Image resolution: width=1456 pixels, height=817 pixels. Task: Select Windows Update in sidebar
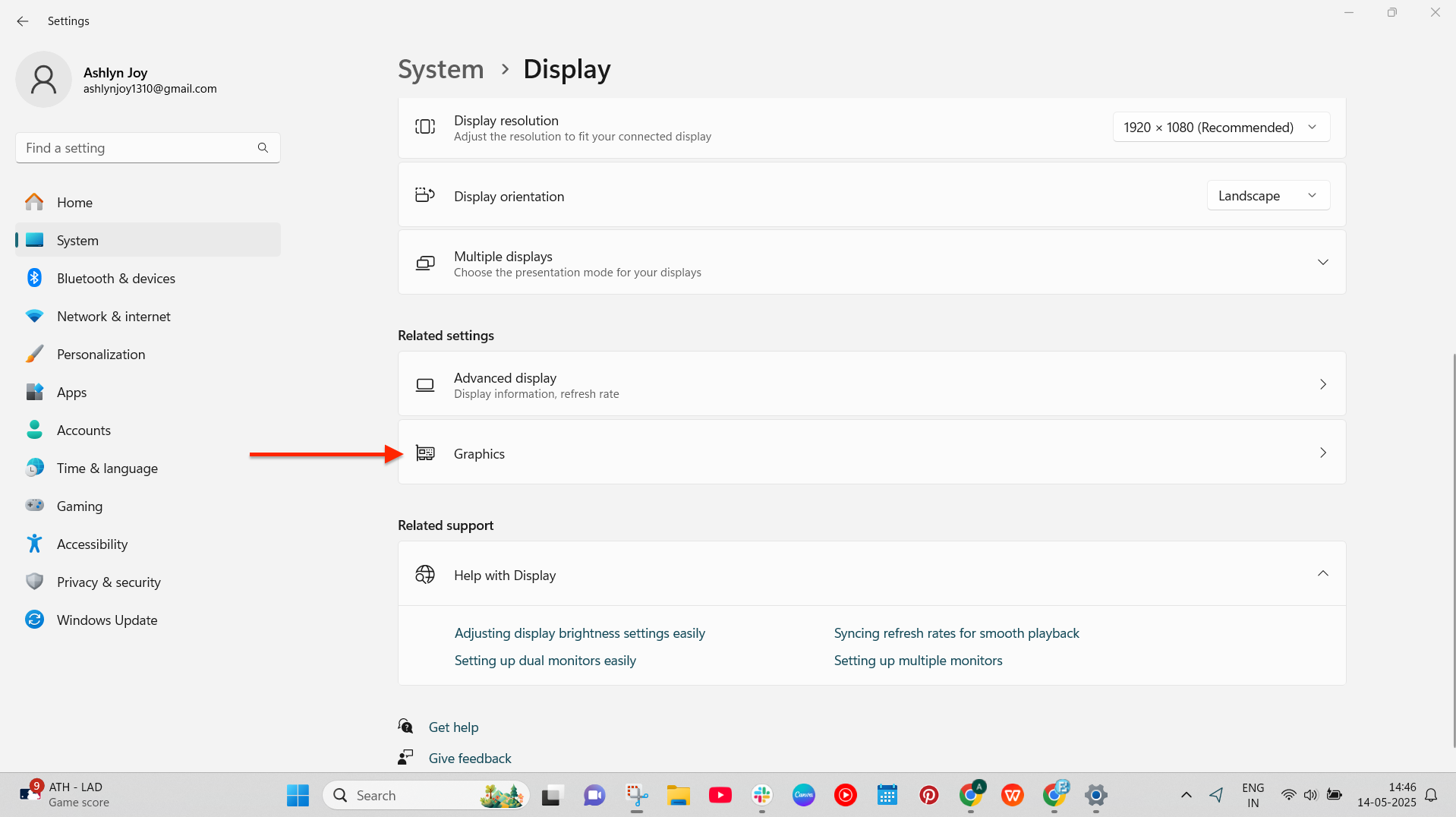(x=107, y=620)
